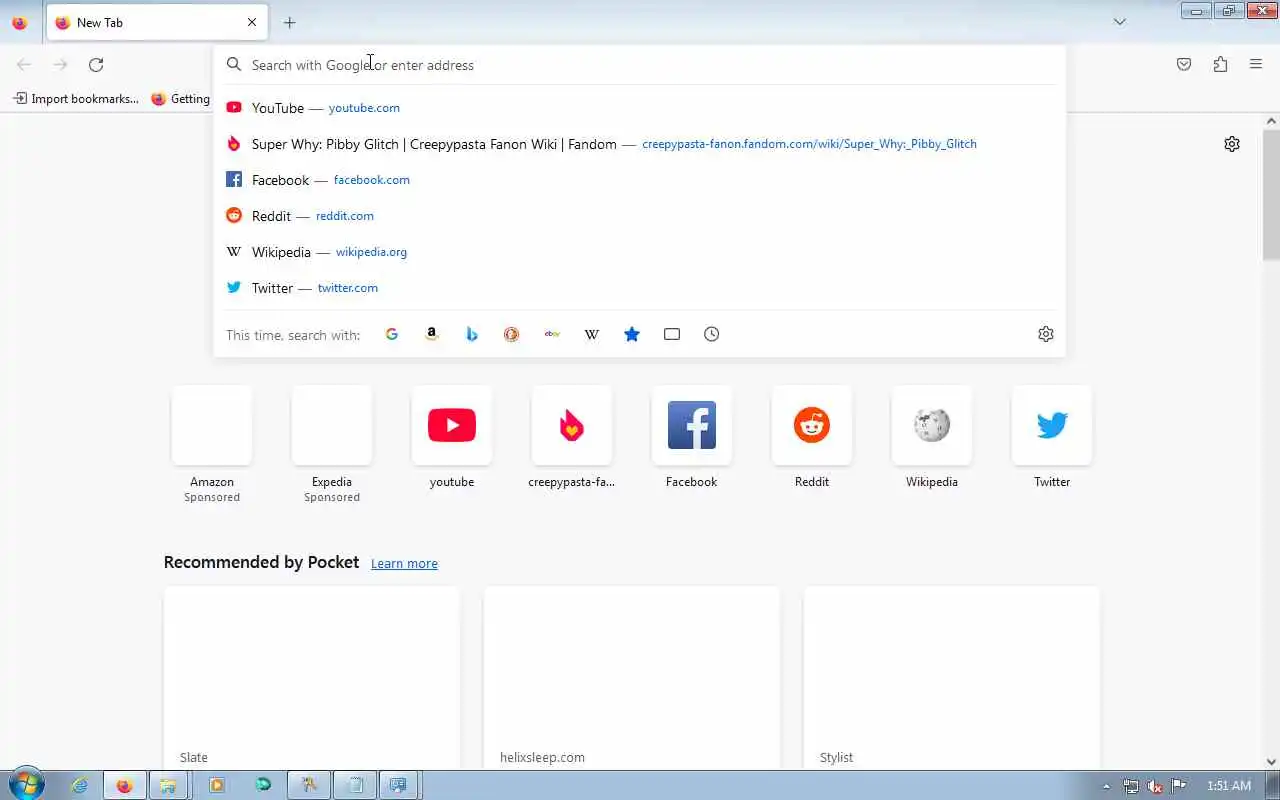The image size is (1280, 800).
Task: Search in Bookmarks star icon
Action: pyautogui.click(x=632, y=334)
